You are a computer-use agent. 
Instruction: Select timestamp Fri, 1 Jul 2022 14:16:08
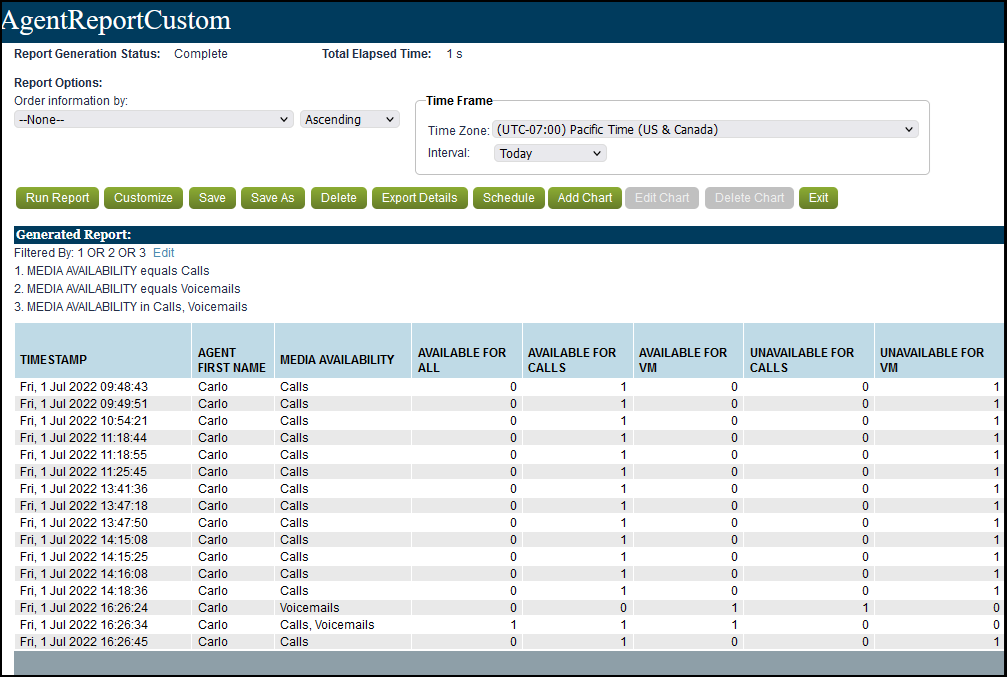coord(84,574)
